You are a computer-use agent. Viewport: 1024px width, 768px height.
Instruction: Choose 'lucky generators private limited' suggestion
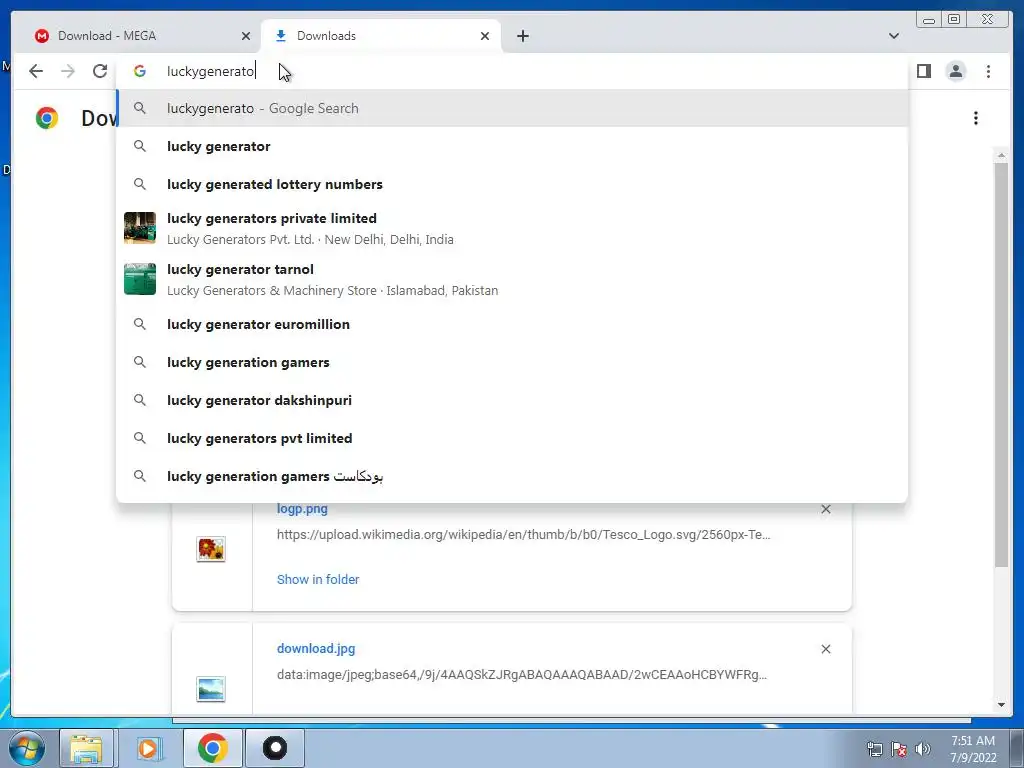[512, 228]
